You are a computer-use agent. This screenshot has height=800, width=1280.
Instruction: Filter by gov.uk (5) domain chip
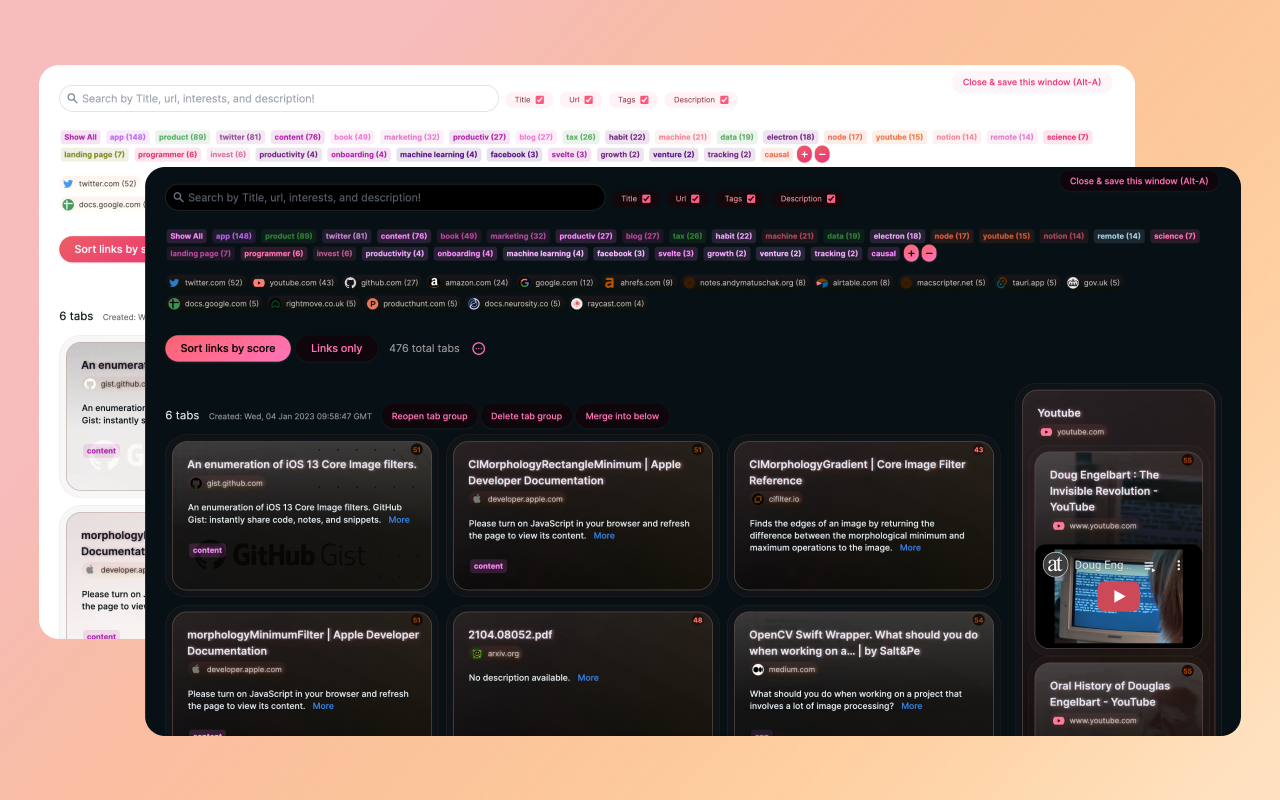click(1093, 283)
